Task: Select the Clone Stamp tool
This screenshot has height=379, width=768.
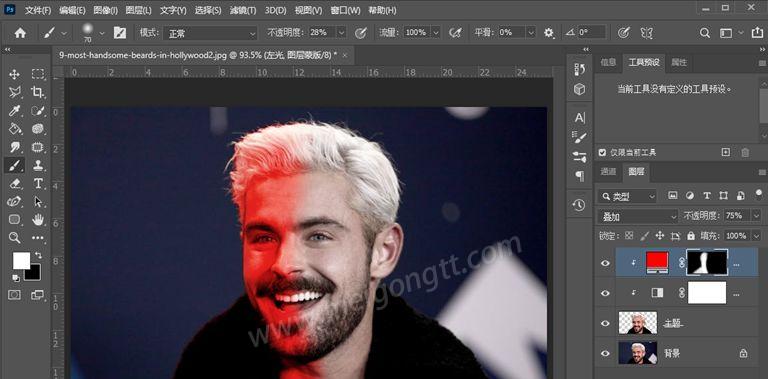Action: [38, 165]
